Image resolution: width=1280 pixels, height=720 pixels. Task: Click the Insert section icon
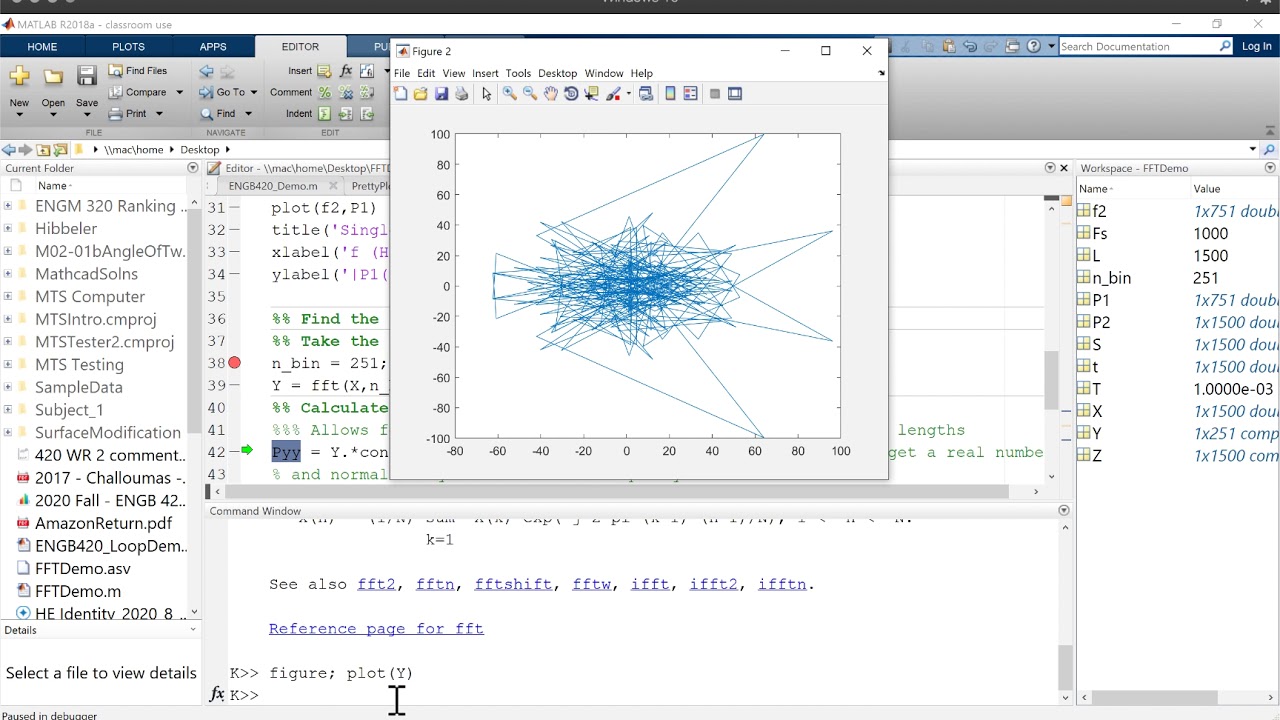(x=324, y=71)
